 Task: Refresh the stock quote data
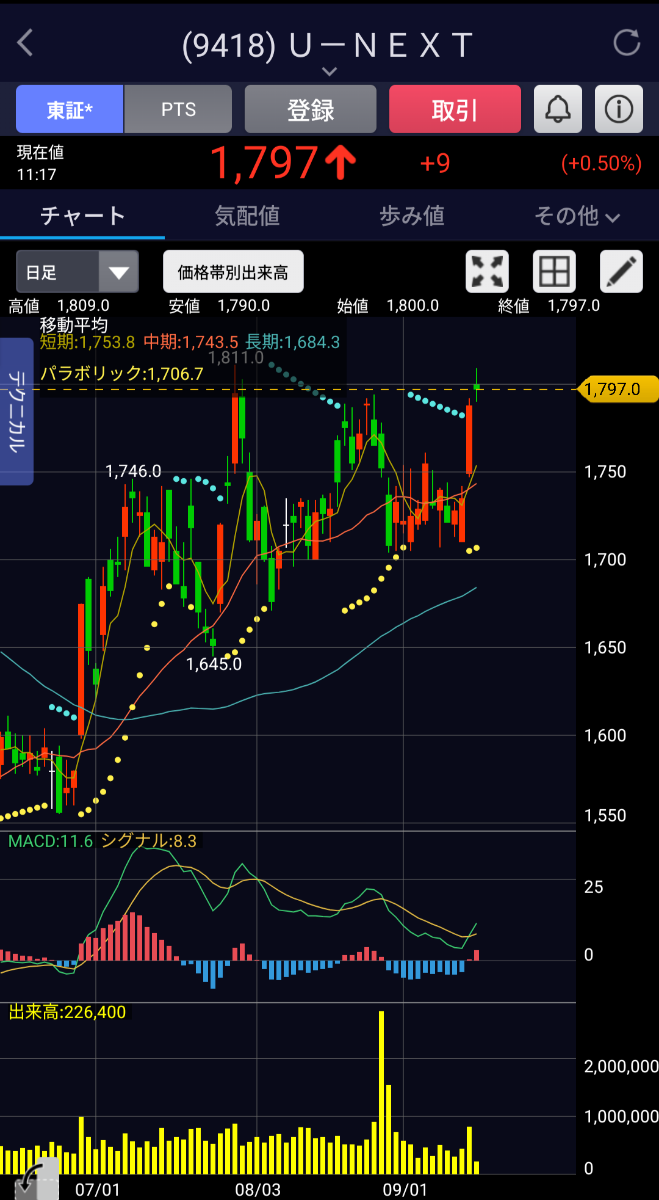tap(626, 43)
